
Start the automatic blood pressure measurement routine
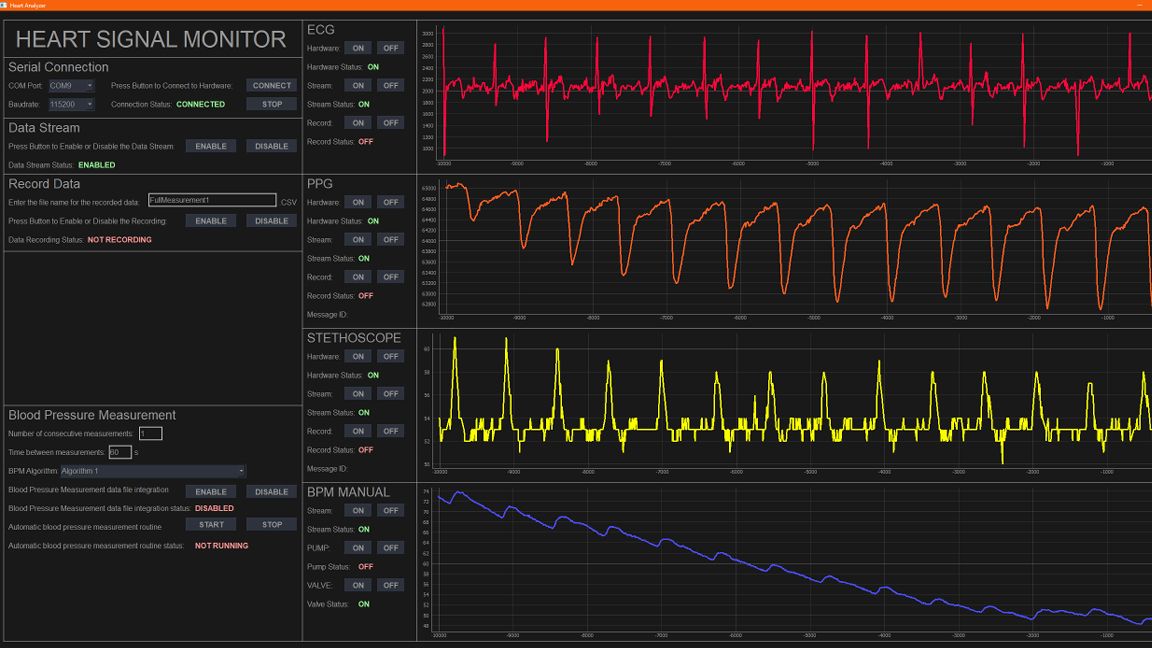pyautogui.click(x=211, y=524)
